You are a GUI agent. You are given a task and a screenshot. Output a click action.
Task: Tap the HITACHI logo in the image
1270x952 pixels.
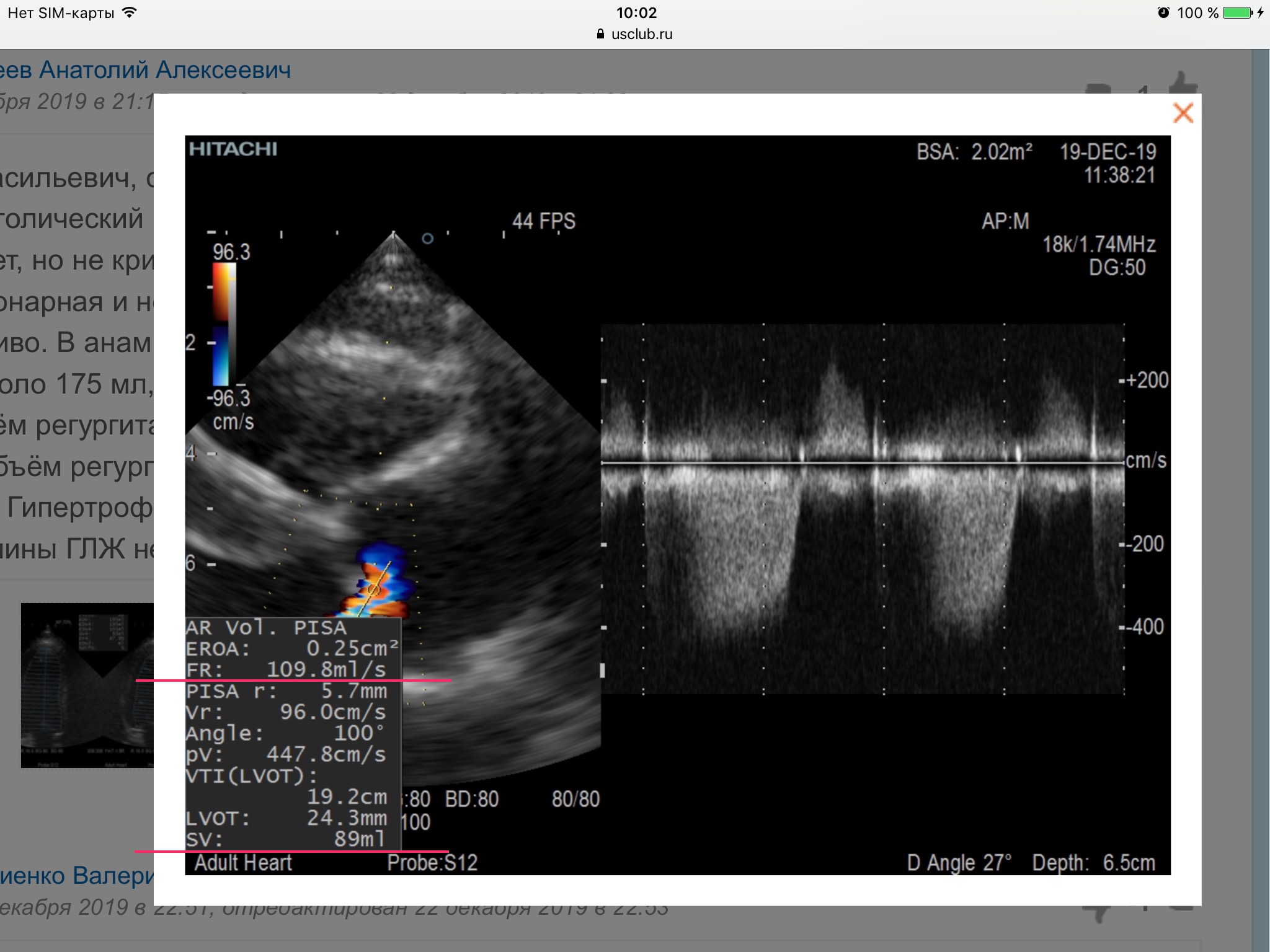[233, 149]
